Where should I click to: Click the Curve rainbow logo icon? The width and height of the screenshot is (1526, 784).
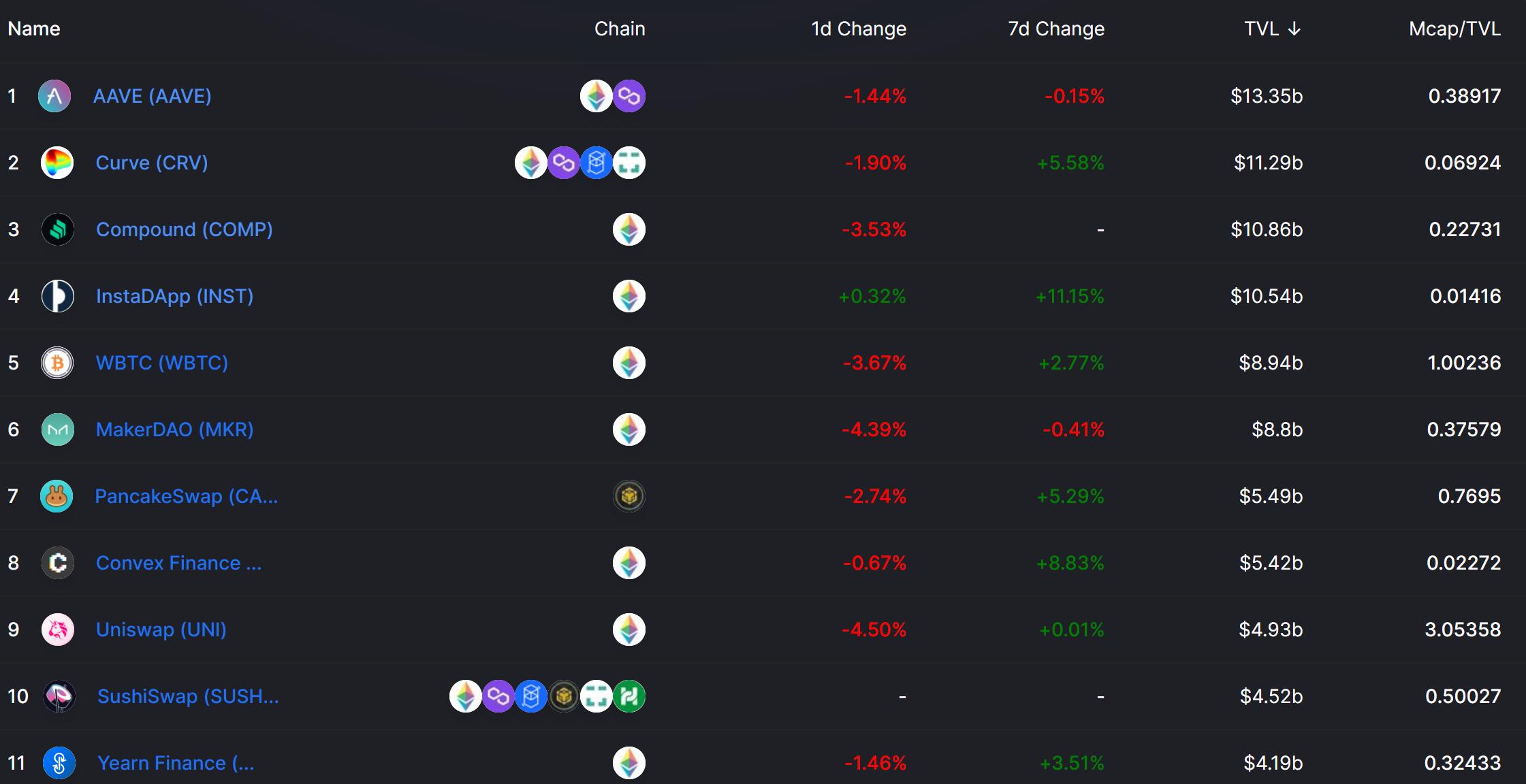[x=57, y=163]
